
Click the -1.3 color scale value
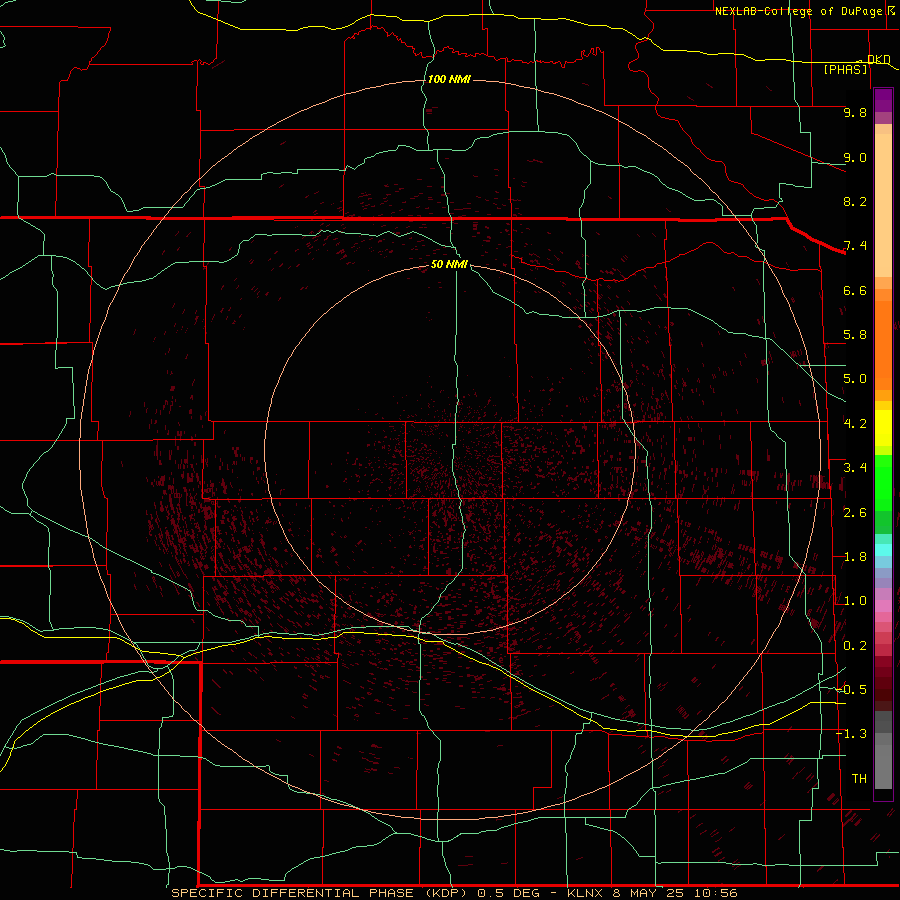852,734
